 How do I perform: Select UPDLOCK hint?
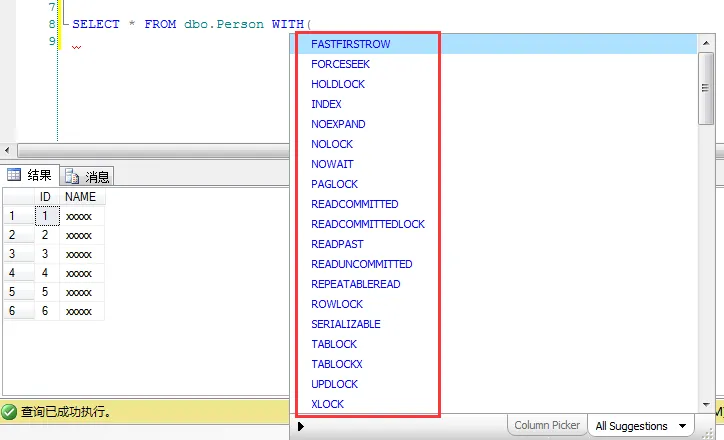(x=334, y=384)
